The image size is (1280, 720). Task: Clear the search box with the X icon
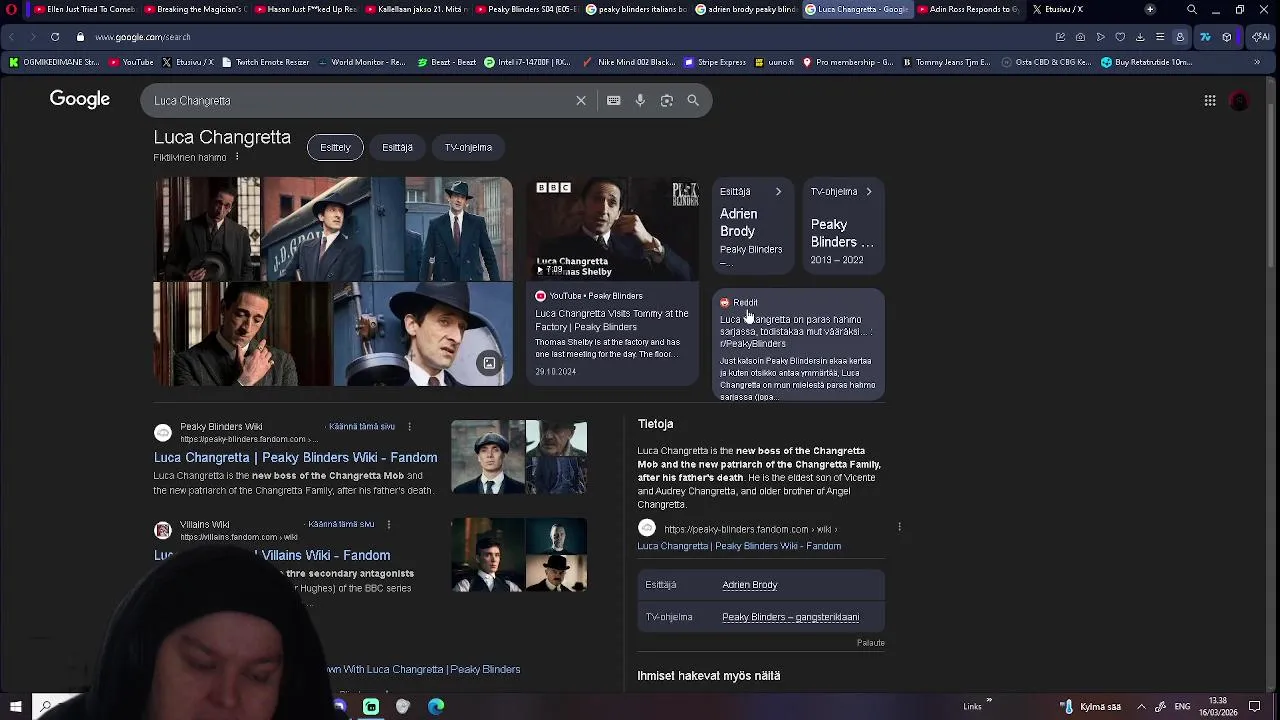580,100
